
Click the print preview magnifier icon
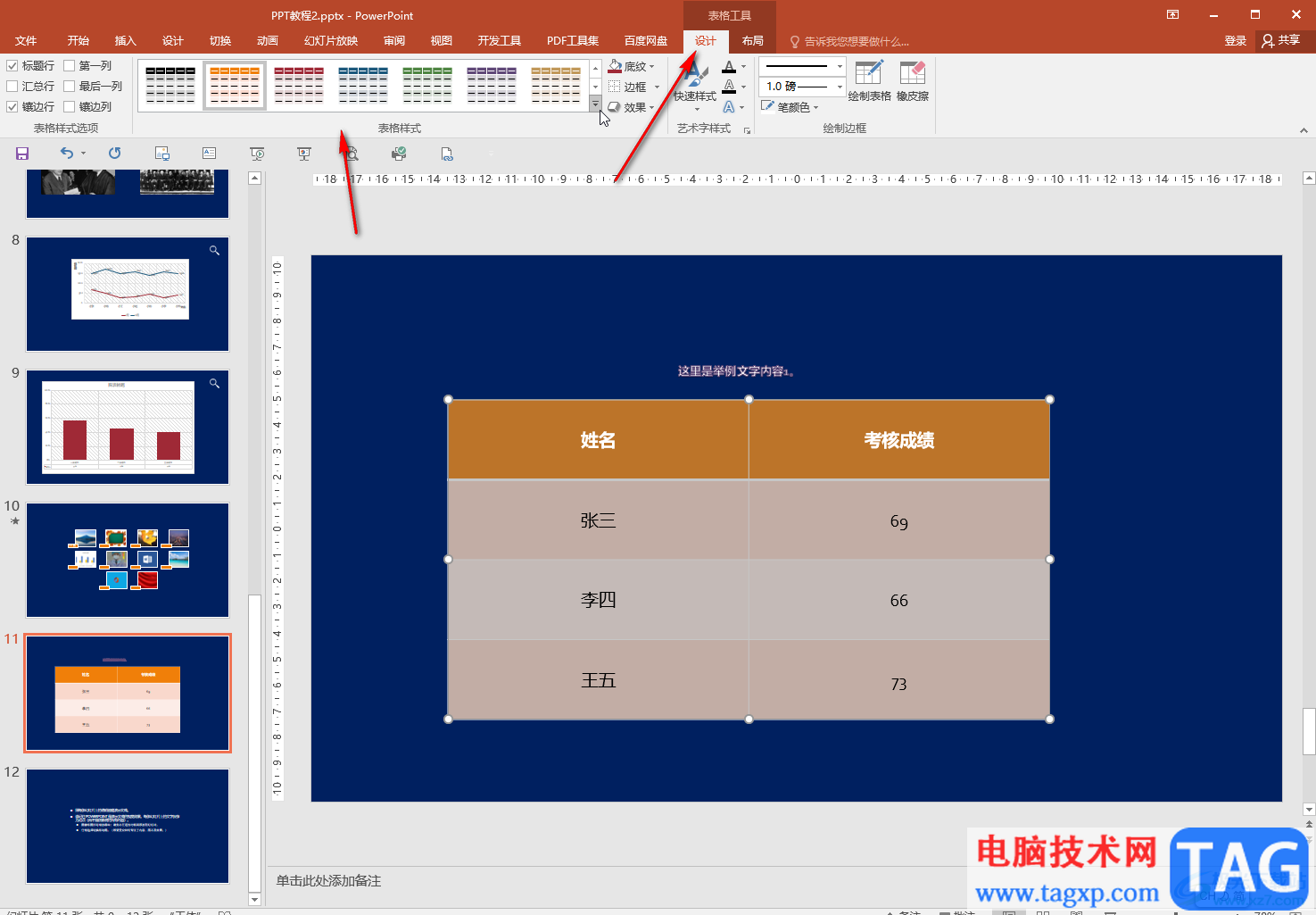(352, 154)
